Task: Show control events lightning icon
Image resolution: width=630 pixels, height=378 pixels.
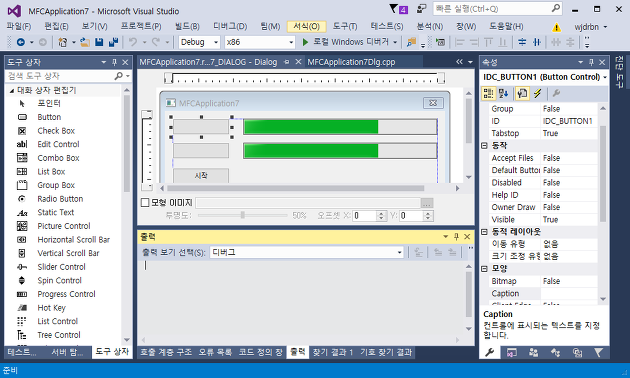Action: click(x=537, y=94)
